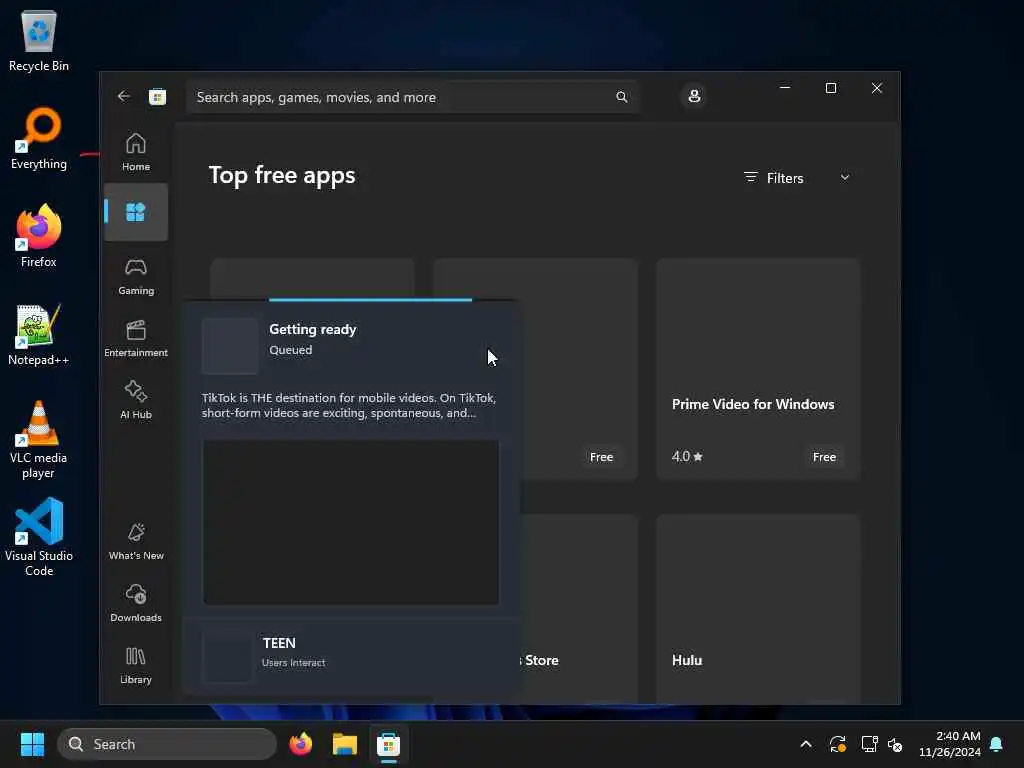Click the TEEN rating badge image

pyautogui.click(x=227, y=656)
